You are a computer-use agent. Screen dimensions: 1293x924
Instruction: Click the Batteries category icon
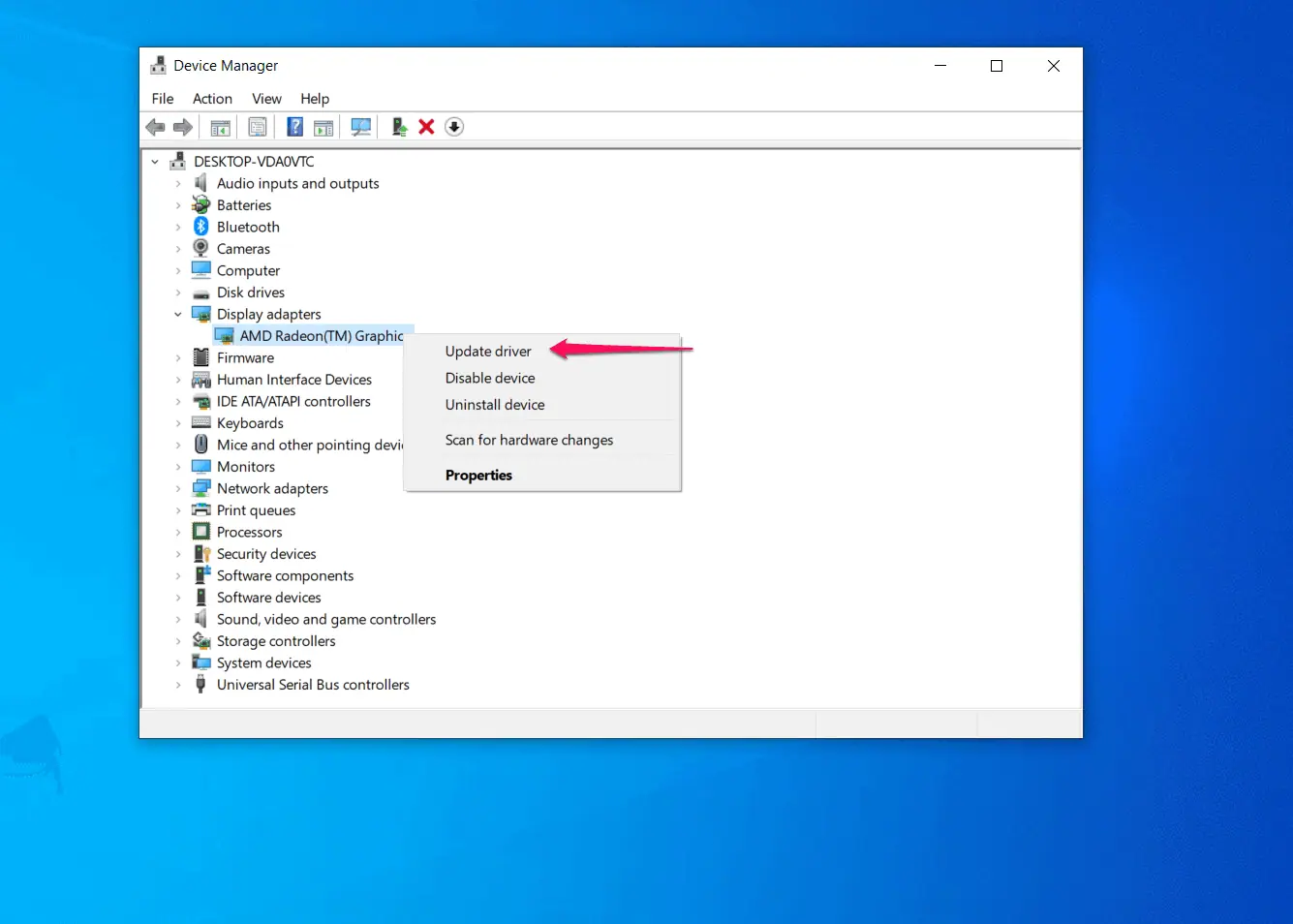[x=201, y=204]
